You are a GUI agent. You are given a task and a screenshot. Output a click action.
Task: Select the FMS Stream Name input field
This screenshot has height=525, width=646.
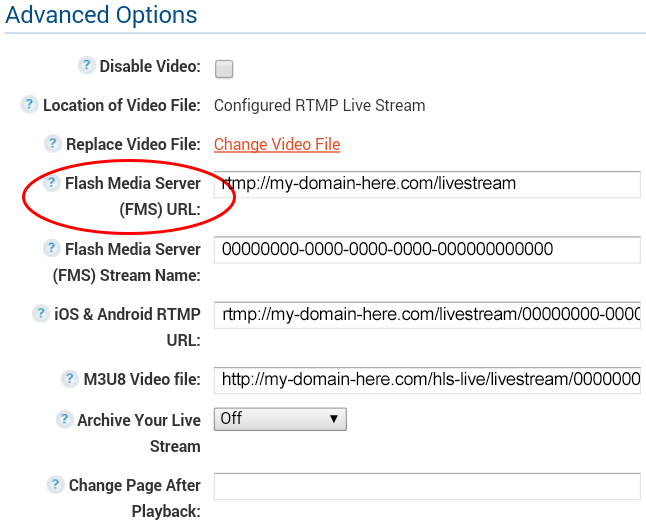[x=427, y=250]
